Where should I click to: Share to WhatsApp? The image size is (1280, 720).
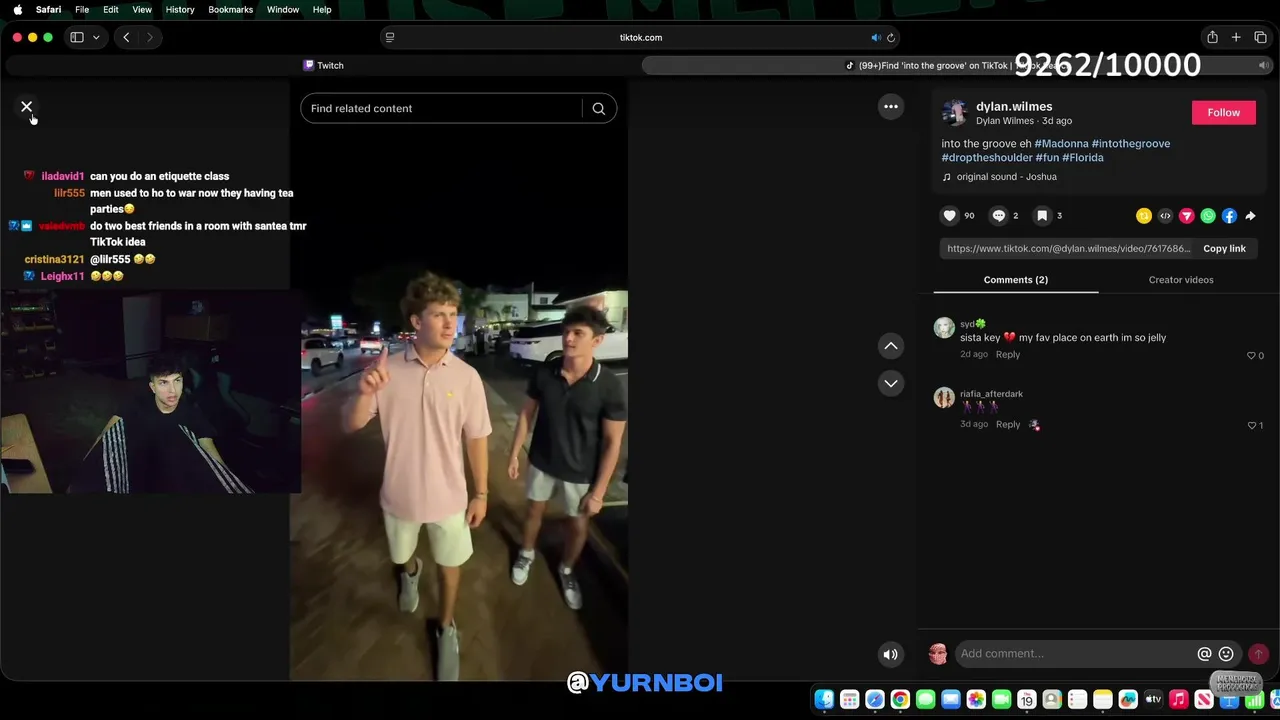[1208, 216]
